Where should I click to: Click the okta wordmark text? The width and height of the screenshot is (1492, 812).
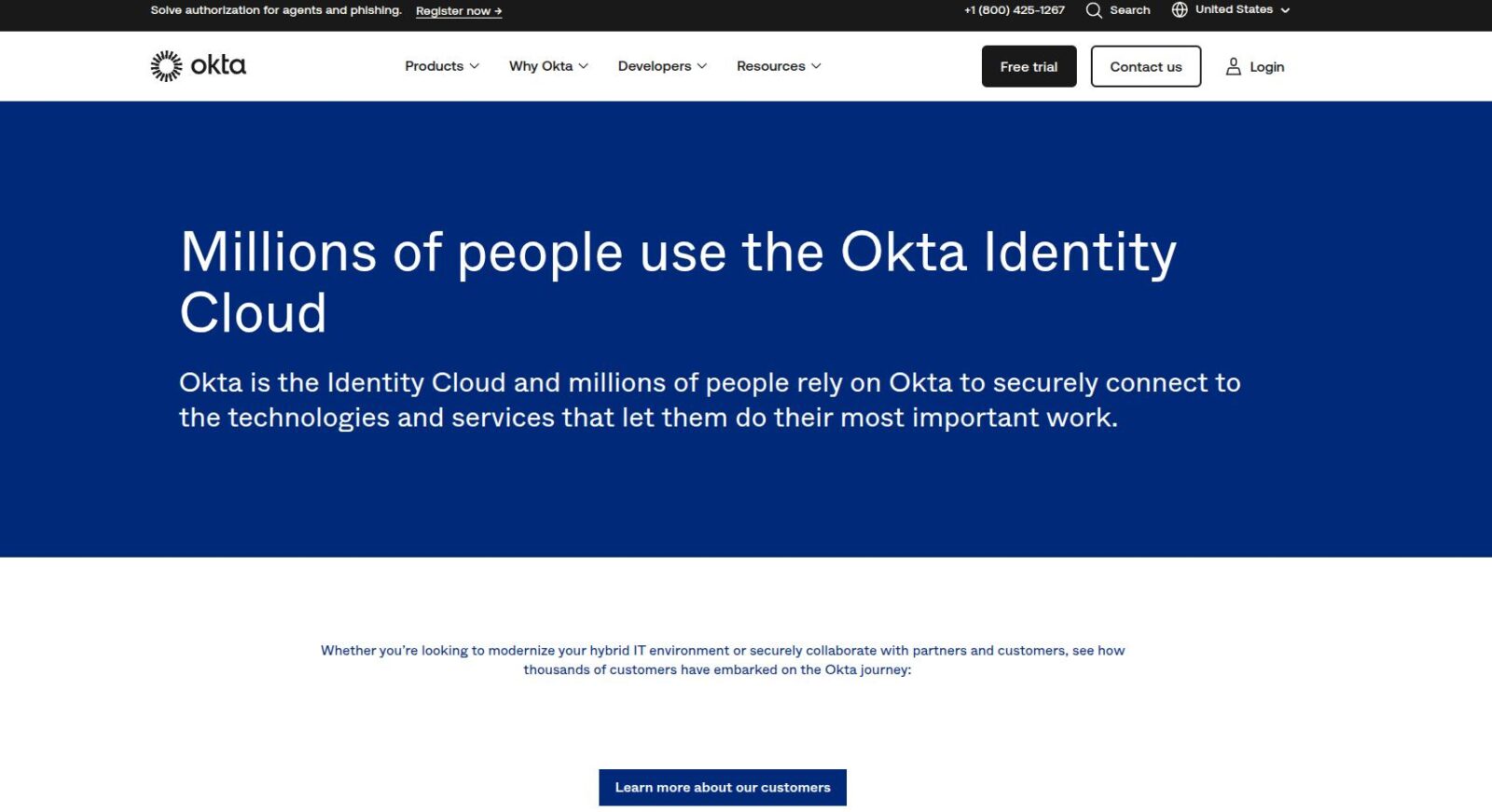[218, 65]
